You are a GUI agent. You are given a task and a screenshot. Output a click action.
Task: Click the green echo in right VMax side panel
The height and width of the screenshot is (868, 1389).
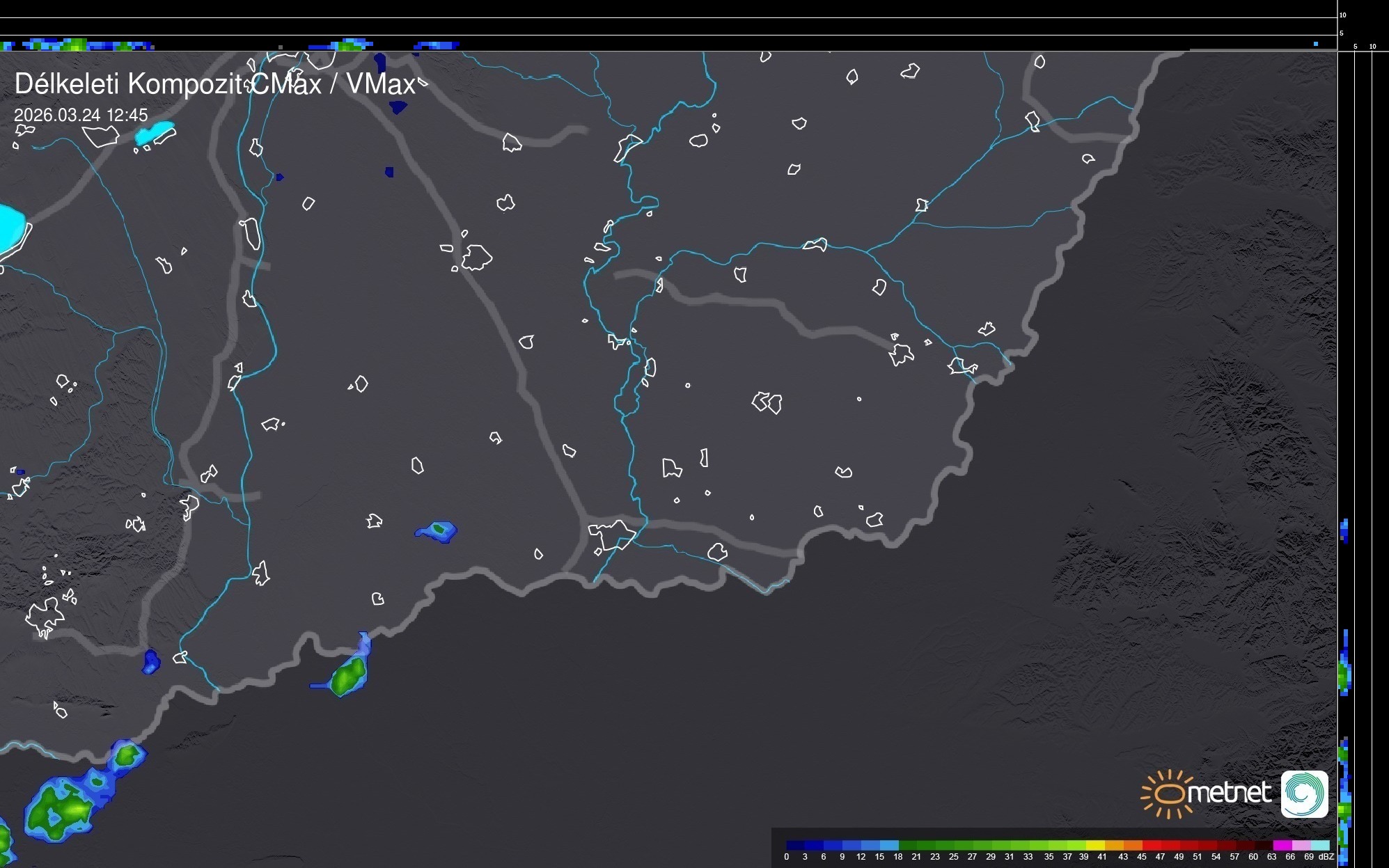(x=1344, y=674)
